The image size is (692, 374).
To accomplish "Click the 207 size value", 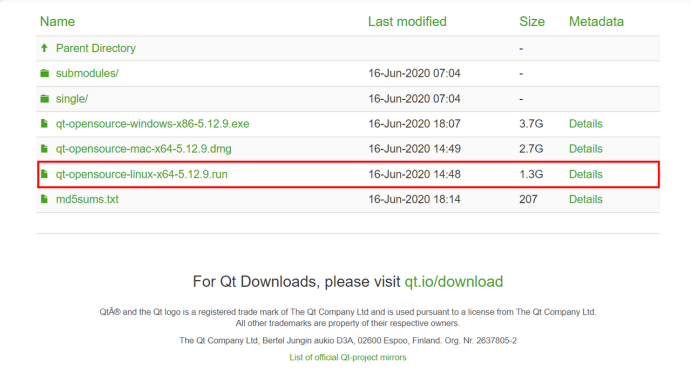I will click(528, 199).
